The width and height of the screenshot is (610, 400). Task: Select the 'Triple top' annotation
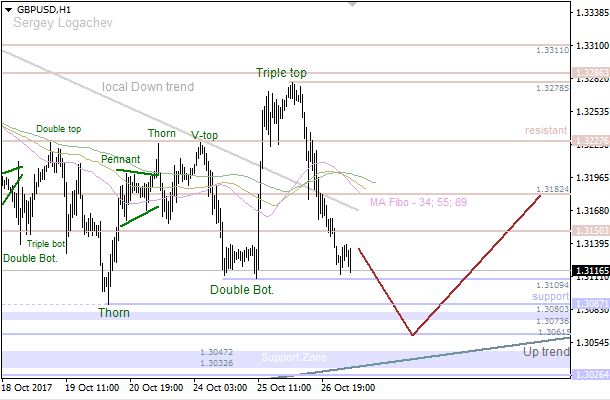pyautogui.click(x=281, y=73)
